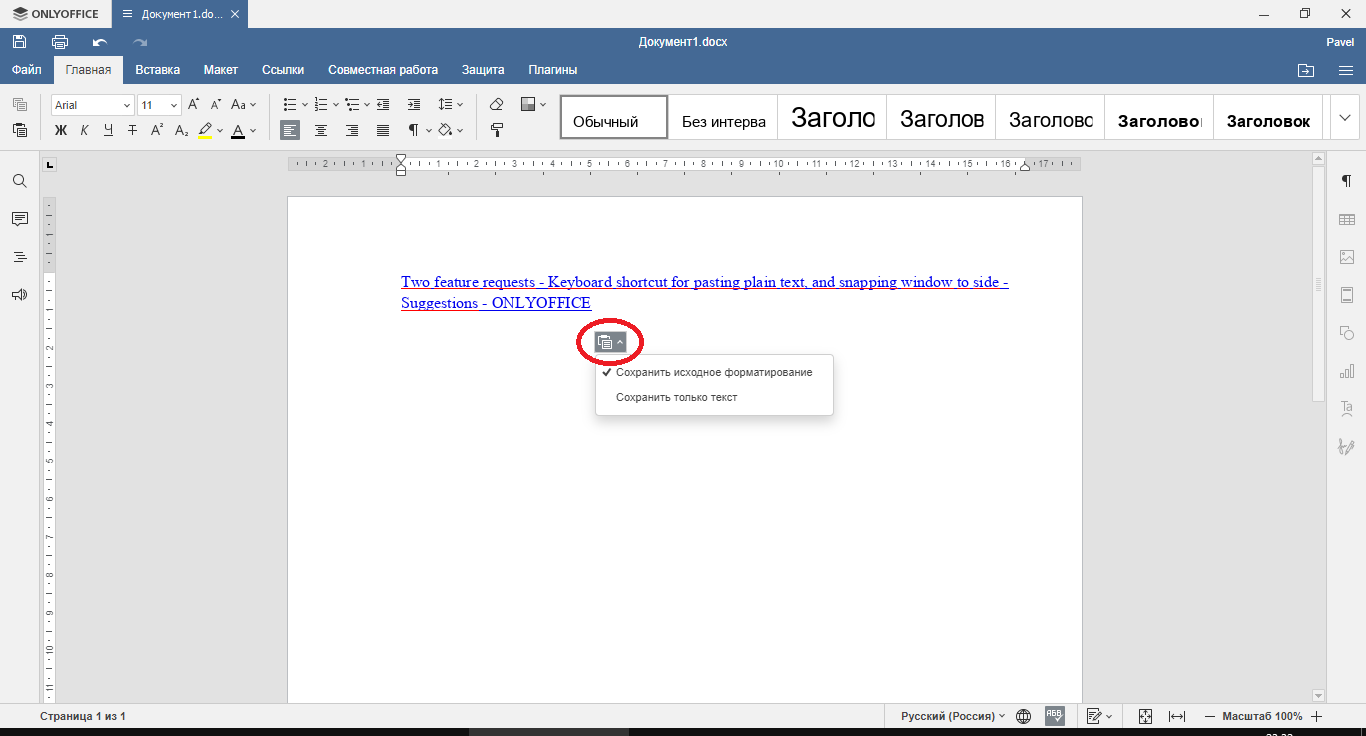Switch to the Ссылки tab
This screenshot has width=1366, height=736.
(x=283, y=70)
